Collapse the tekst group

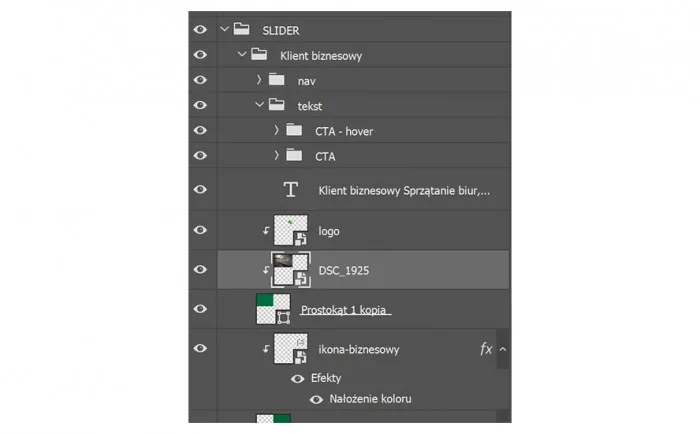point(259,105)
